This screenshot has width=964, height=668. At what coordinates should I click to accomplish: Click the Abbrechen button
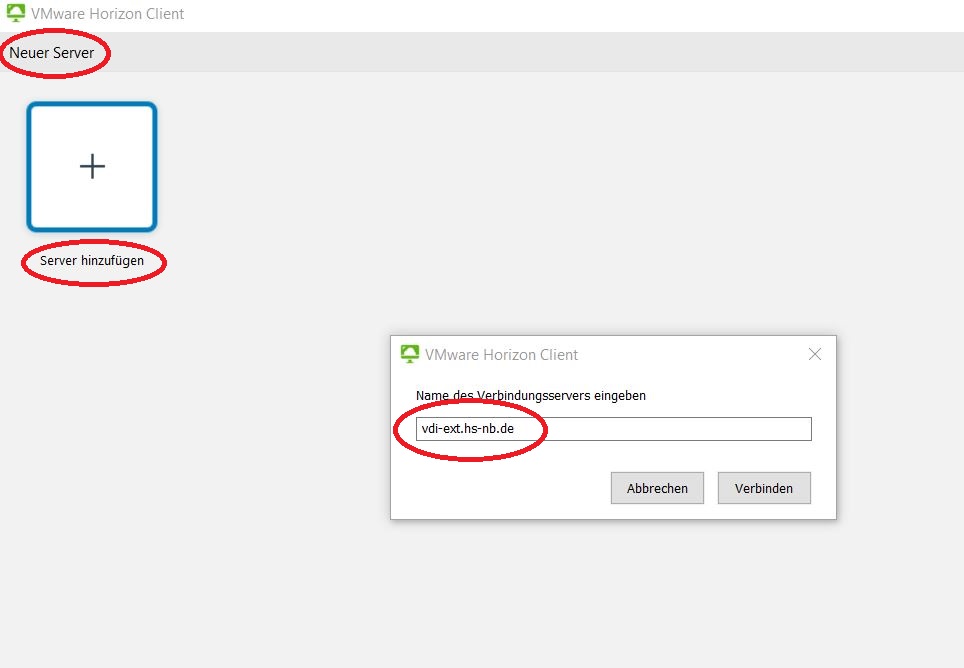click(x=657, y=489)
